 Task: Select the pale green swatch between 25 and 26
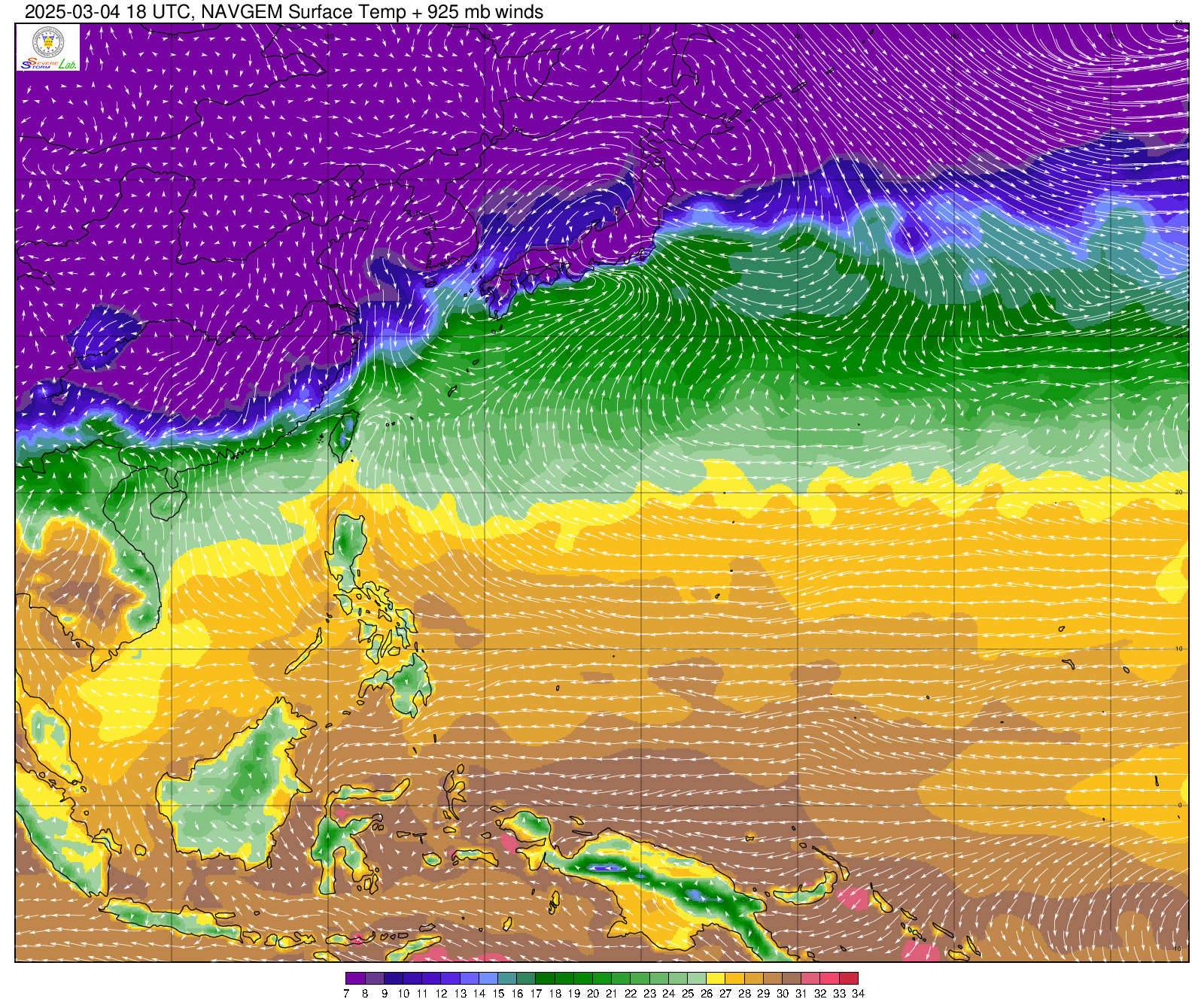(x=697, y=979)
